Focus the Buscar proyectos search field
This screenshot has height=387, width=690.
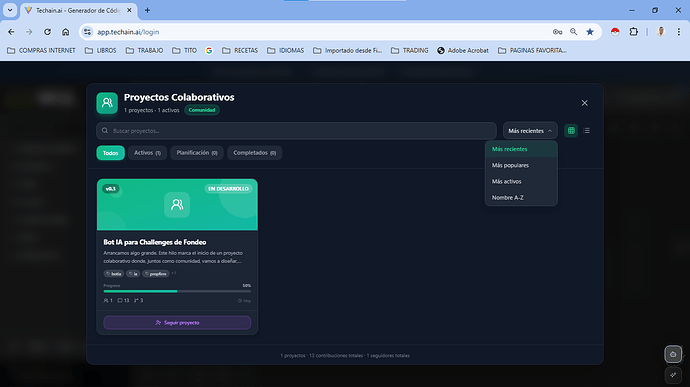[x=296, y=131]
